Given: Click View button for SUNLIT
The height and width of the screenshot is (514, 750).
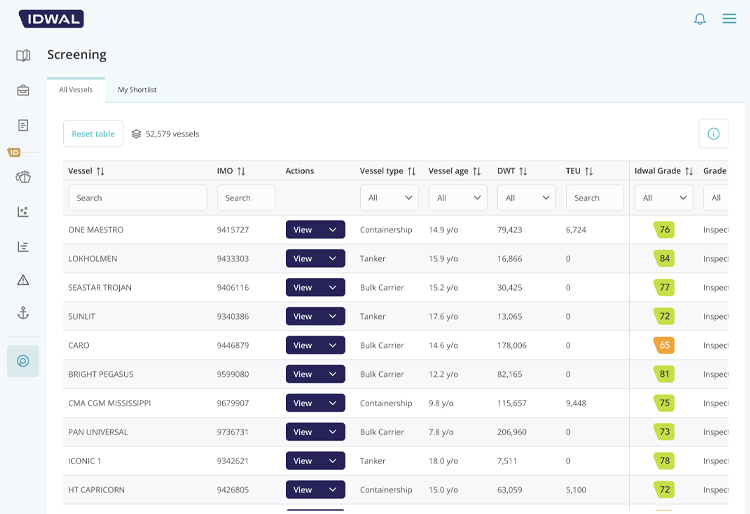Looking at the screenshot, I should click(303, 316).
